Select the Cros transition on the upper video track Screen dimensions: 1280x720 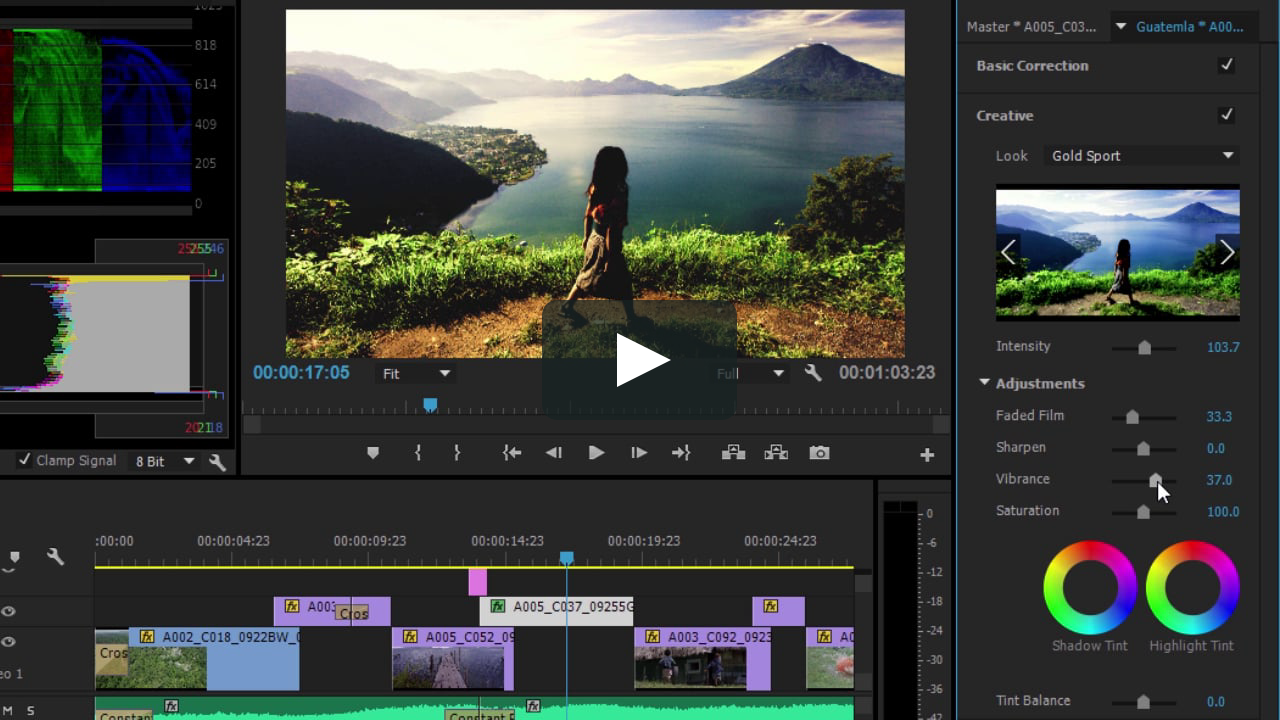tap(352, 613)
